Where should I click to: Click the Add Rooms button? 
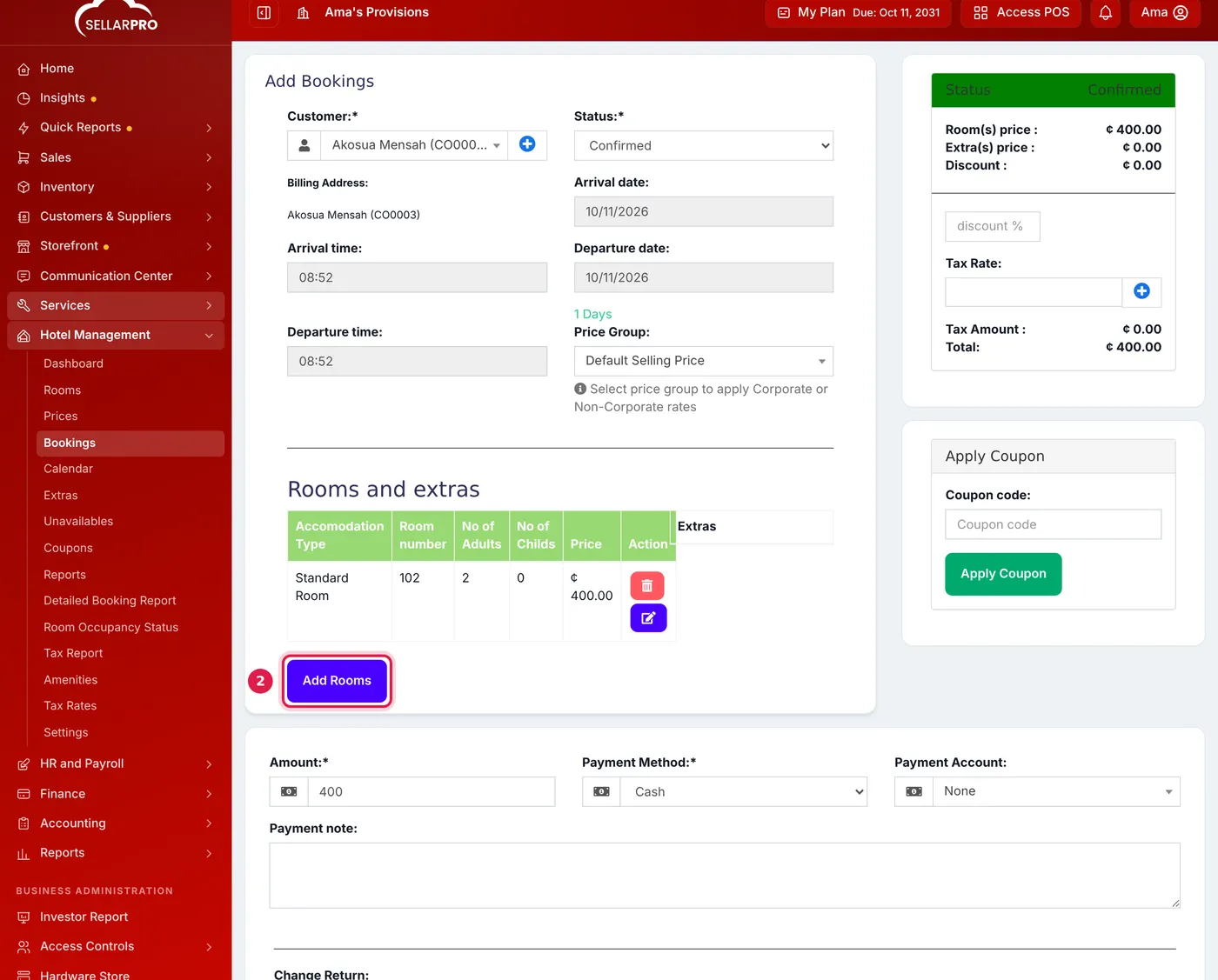pyautogui.click(x=337, y=680)
